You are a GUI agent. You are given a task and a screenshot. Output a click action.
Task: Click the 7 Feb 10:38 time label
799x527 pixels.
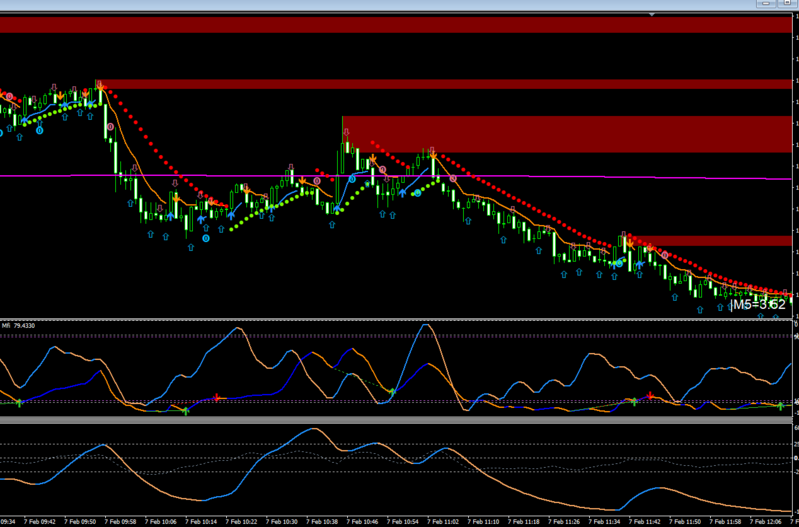click(x=323, y=522)
